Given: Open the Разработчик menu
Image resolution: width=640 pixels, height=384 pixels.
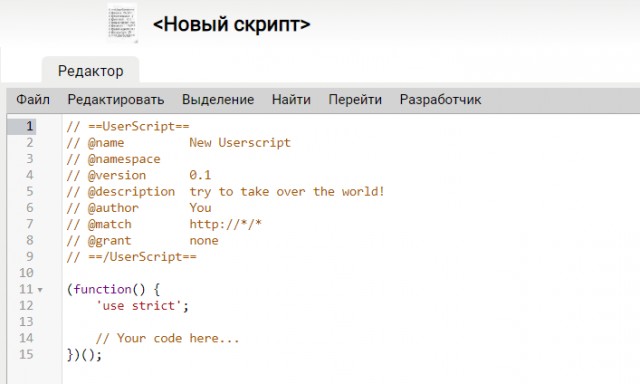Looking at the screenshot, I should click(440, 100).
